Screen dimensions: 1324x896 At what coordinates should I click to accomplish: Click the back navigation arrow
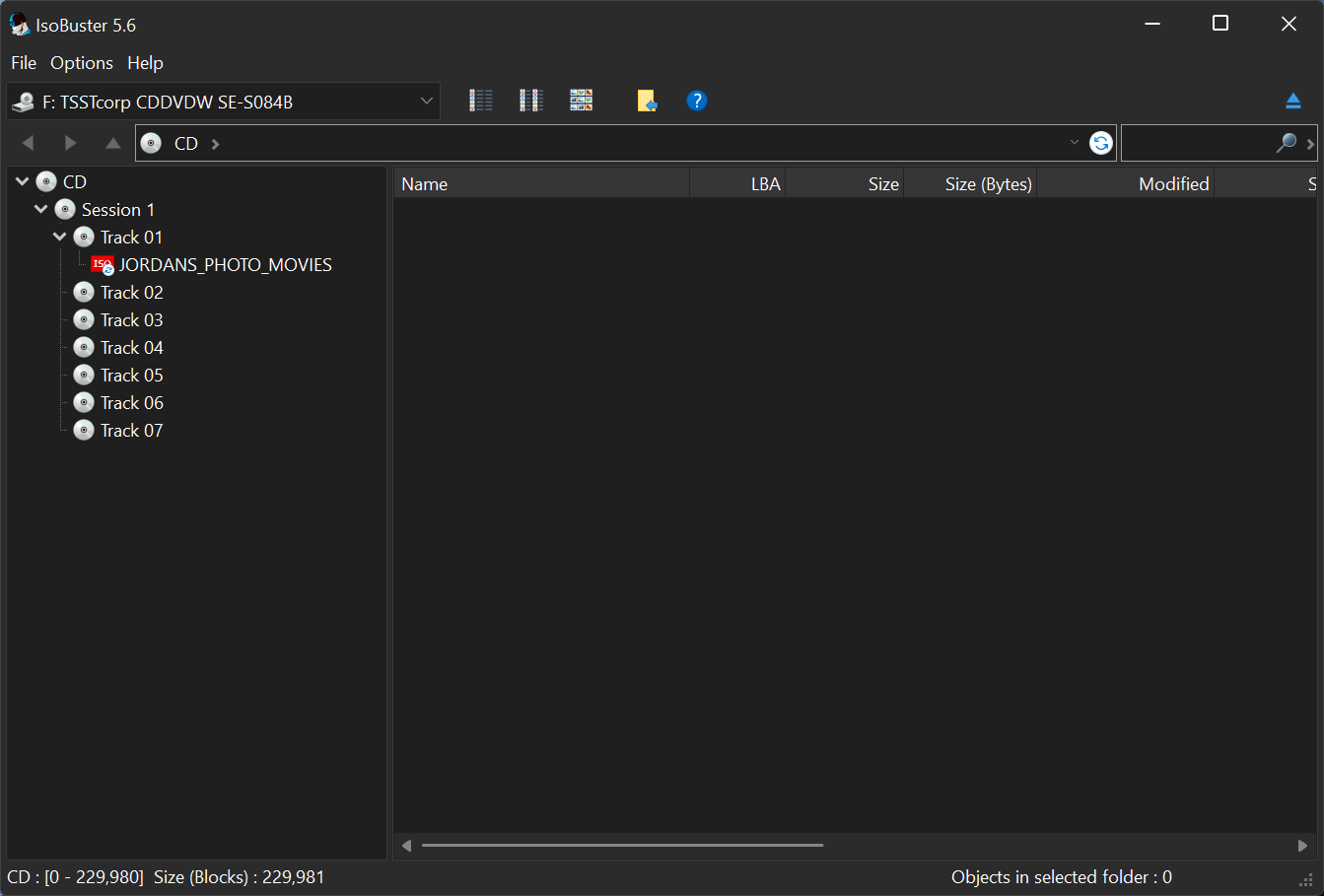tap(28, 142)
